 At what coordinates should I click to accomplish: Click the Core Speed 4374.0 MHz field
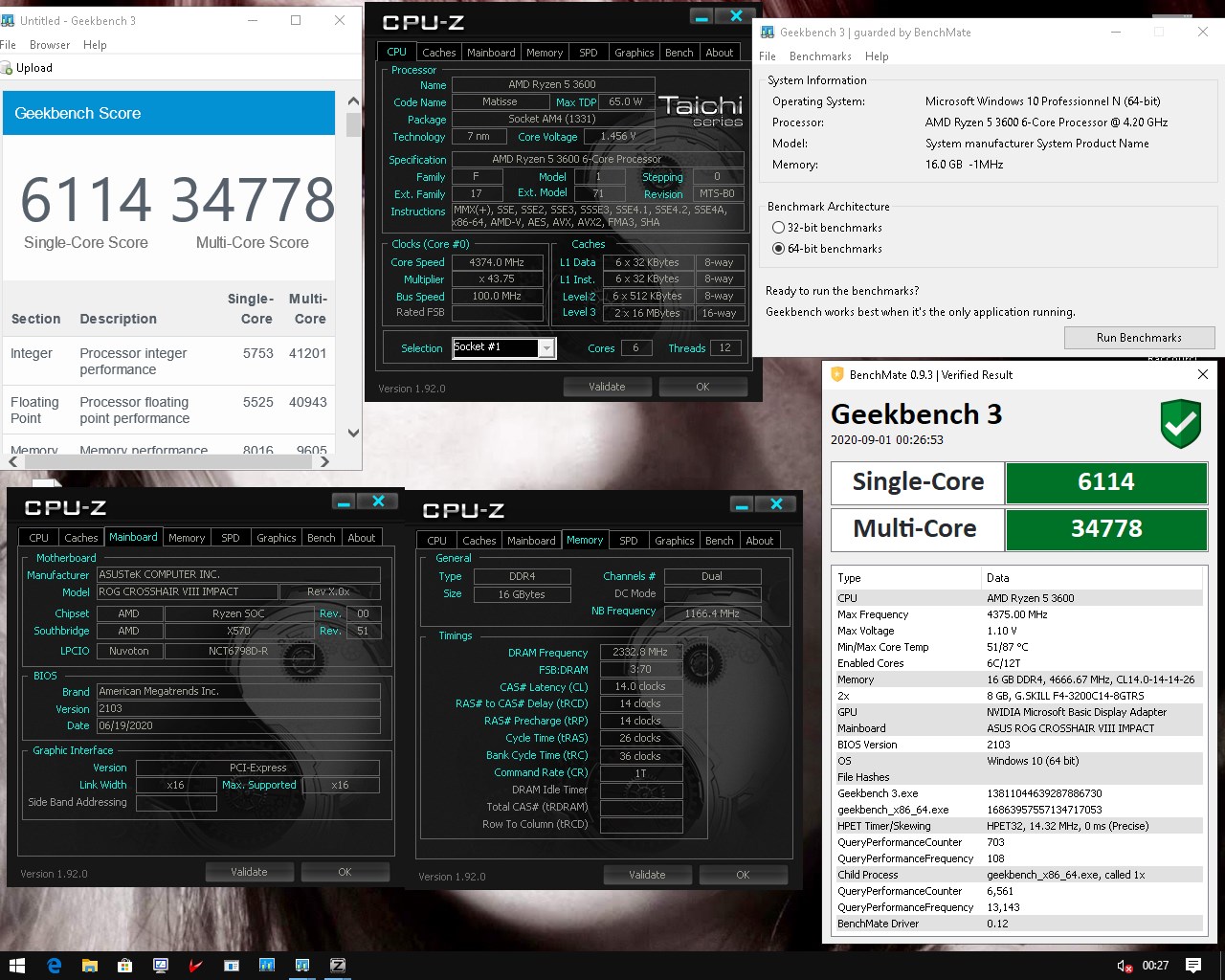(x=496, y=262)
